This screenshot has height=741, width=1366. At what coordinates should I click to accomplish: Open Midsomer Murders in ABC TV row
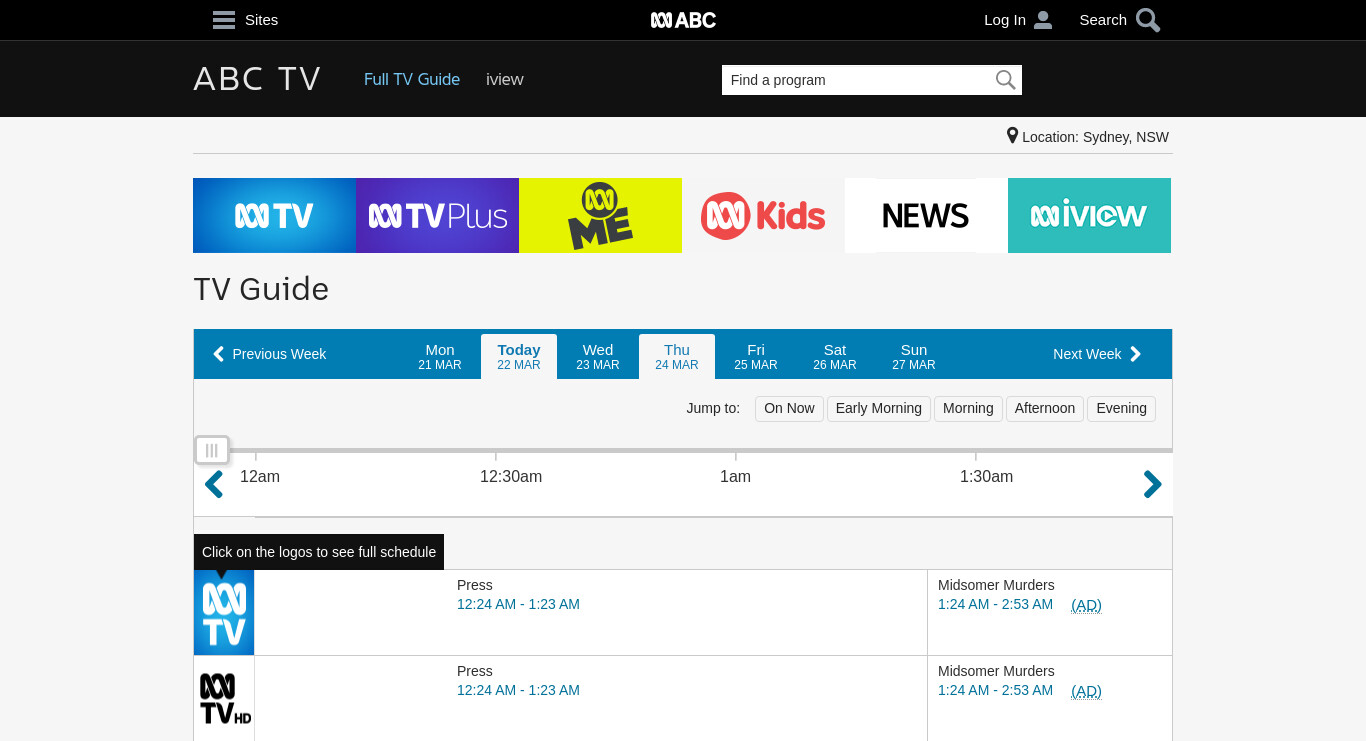pyautogui.click(x=996, y=585)
